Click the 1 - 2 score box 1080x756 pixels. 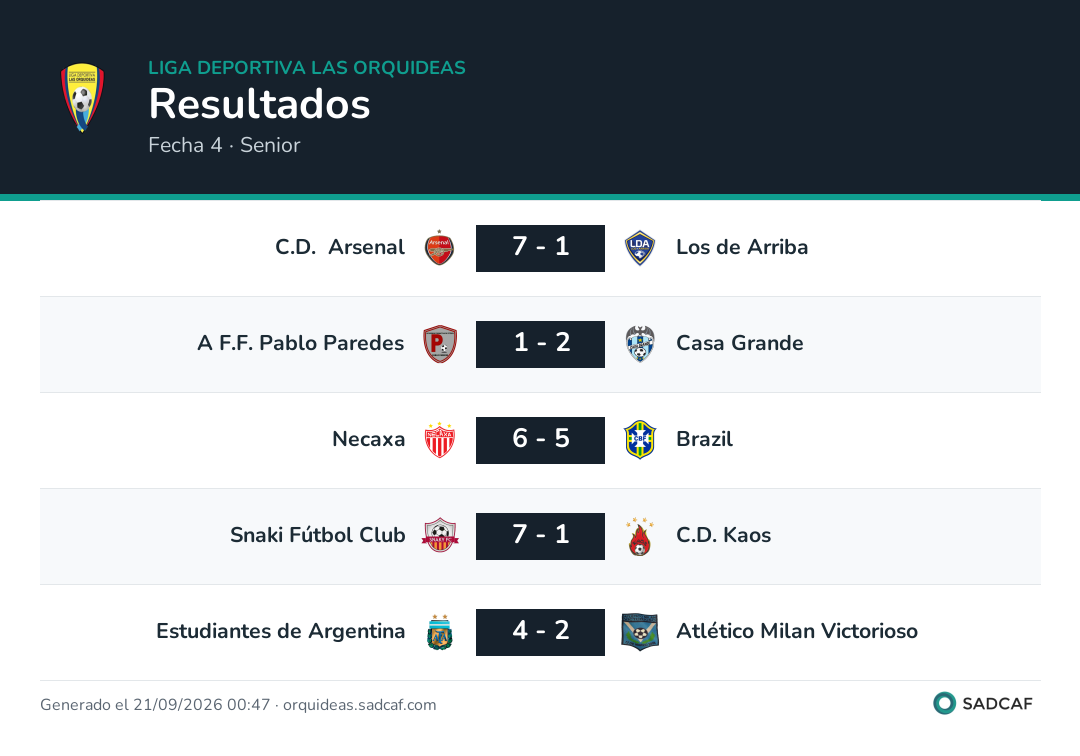[540, 344]
